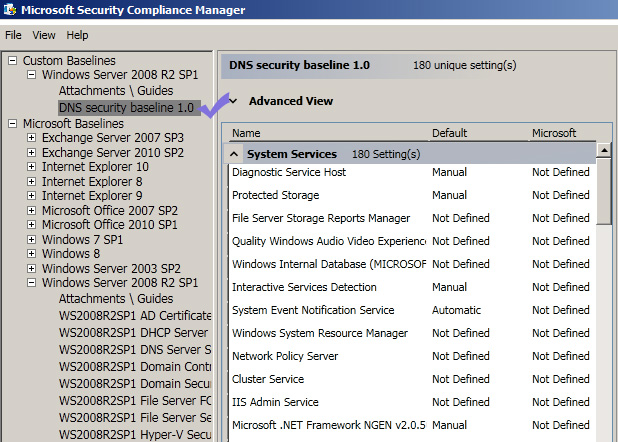Collapse the System Services group chevron
Image resolution: width=618 pixels, height=442 pixels.
[x=234, y=154]
